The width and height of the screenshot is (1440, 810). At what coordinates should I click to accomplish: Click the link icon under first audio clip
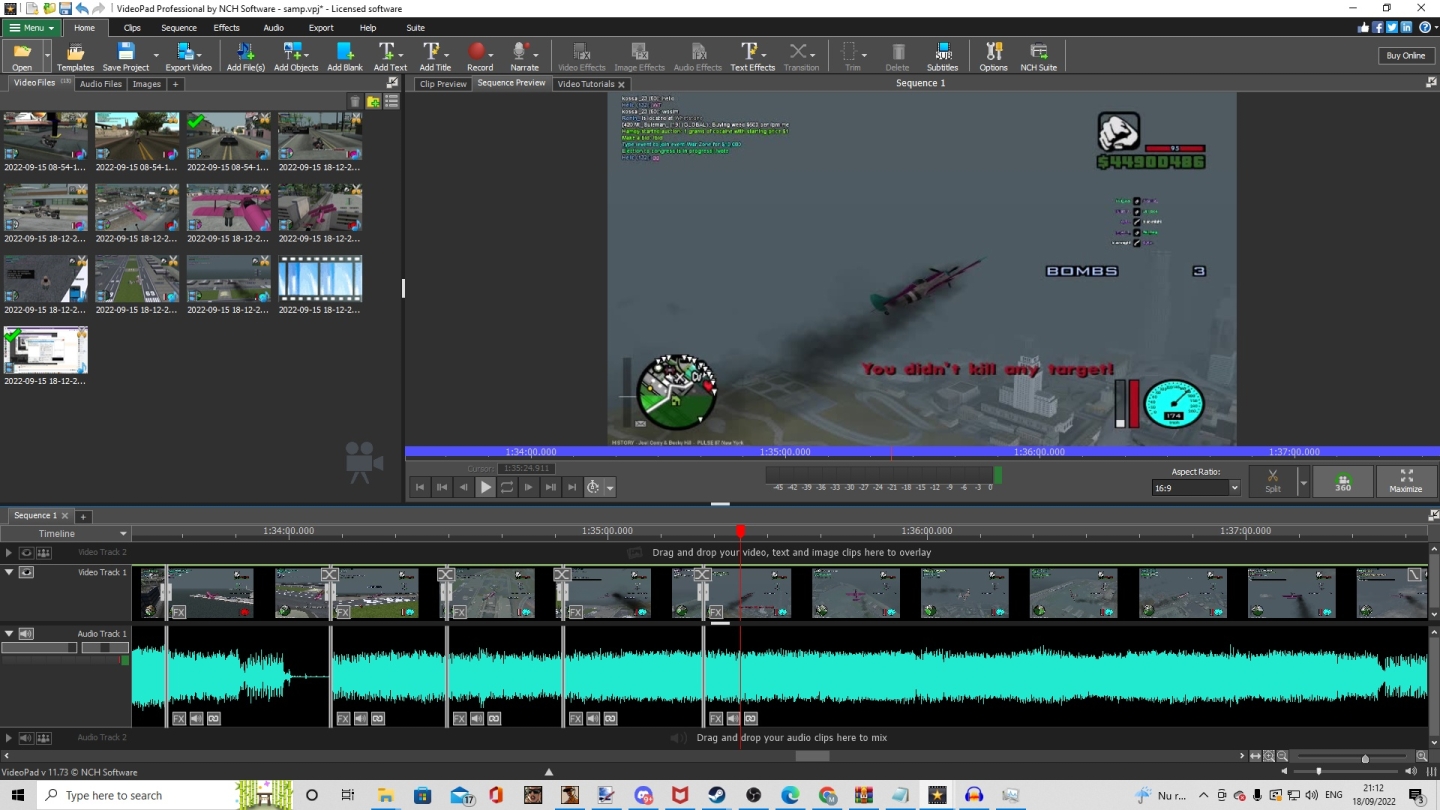pyautogui.click(x=213, y=719)
